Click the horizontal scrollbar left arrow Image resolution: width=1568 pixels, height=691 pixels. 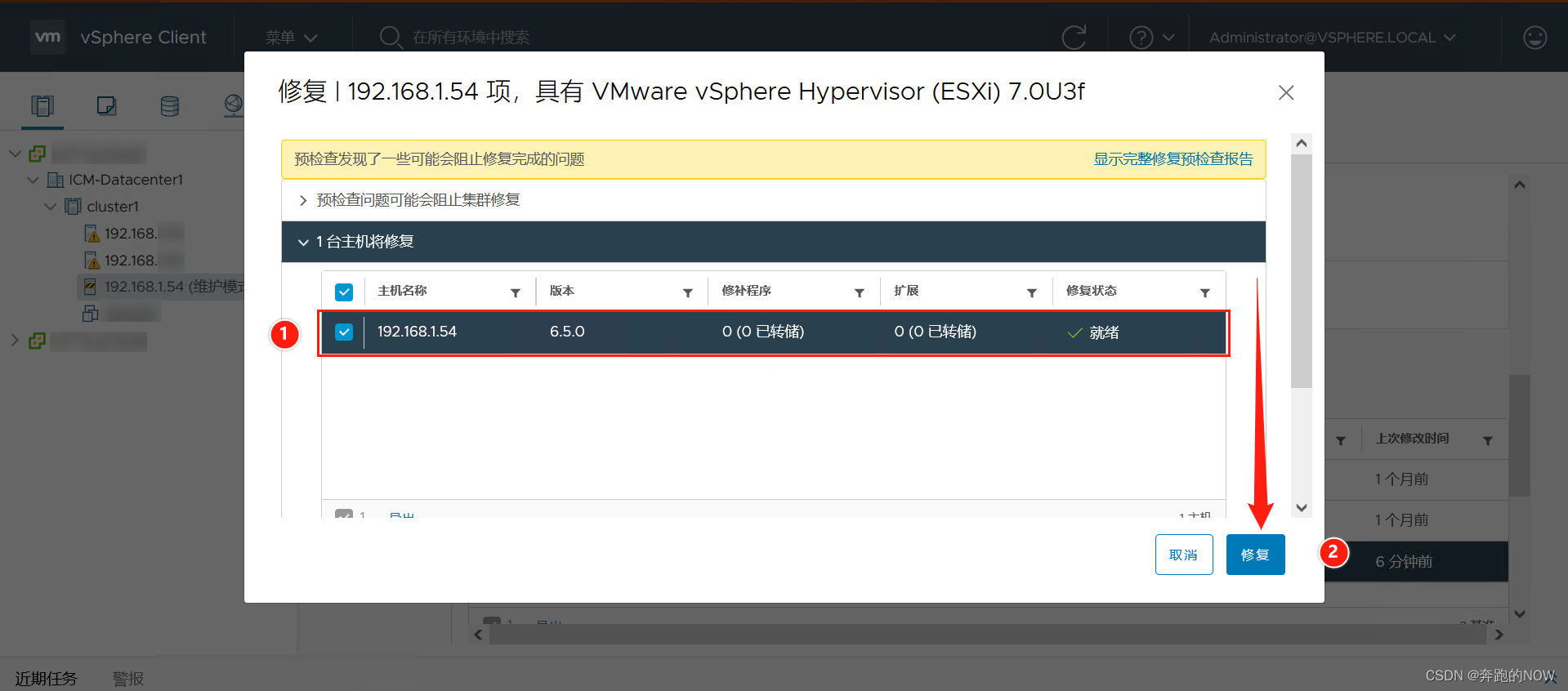coord(479,635)
